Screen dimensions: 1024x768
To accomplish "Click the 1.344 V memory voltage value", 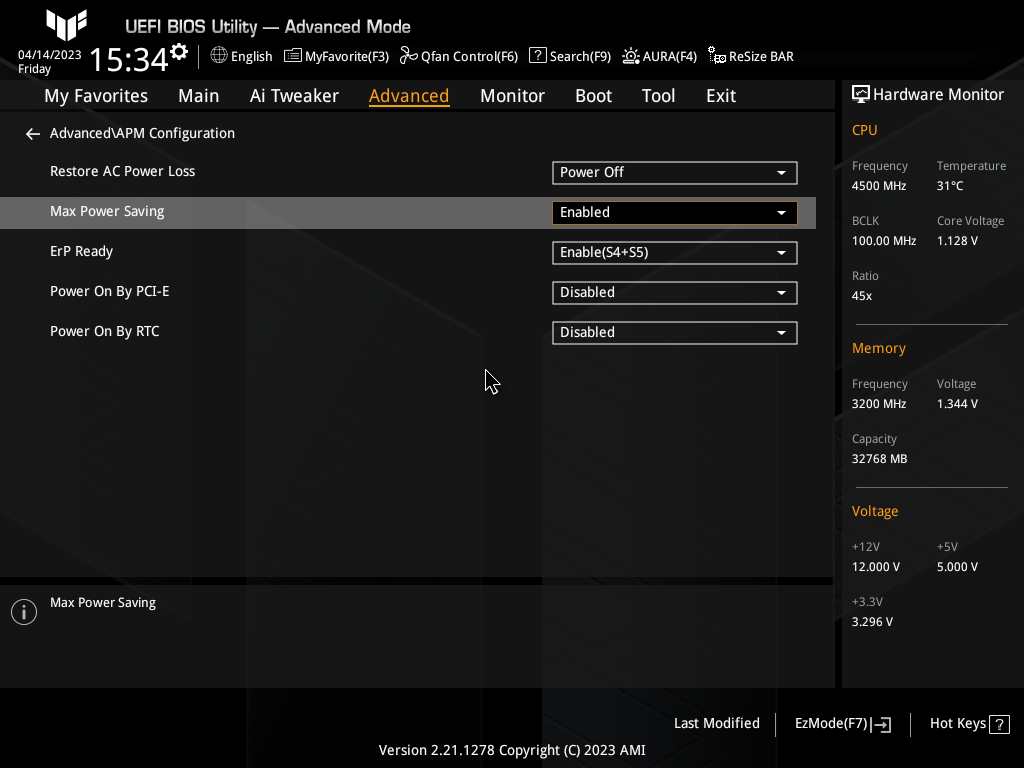I will [957, 404].
